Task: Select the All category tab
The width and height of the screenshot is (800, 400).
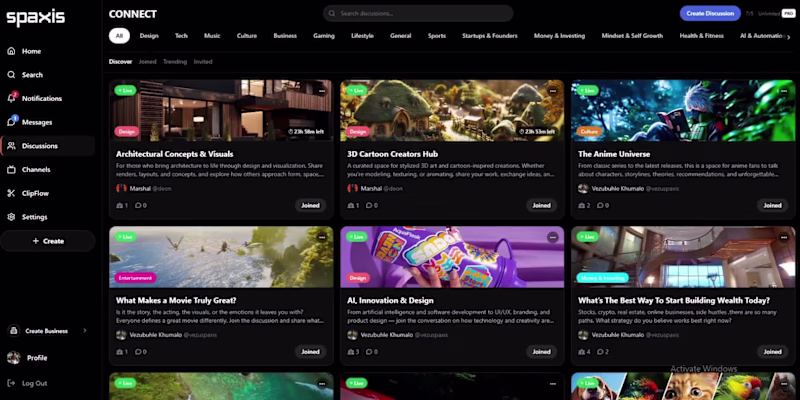Action: (x=119, y=36)
